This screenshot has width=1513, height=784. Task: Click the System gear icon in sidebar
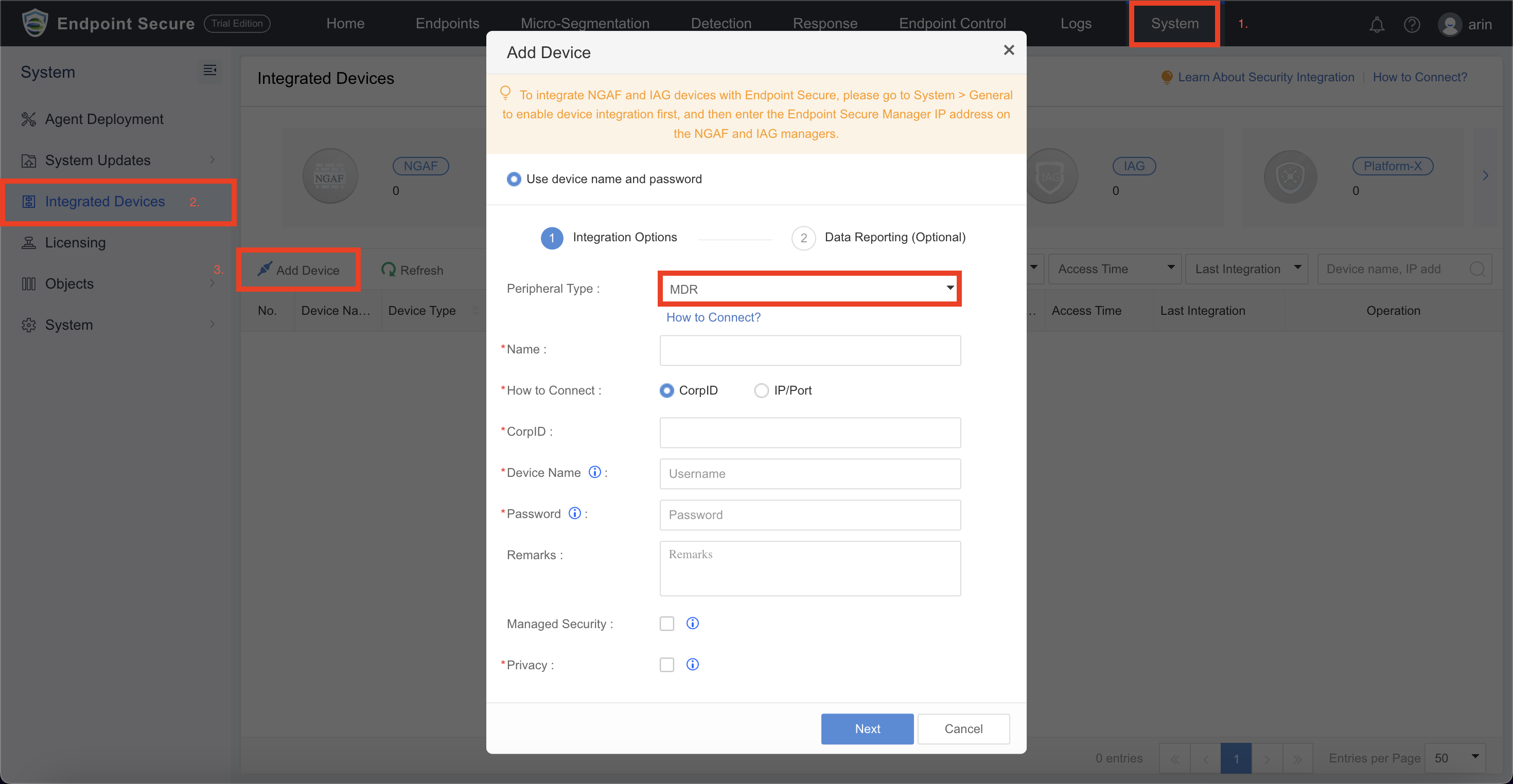click(x=28, y=325)
